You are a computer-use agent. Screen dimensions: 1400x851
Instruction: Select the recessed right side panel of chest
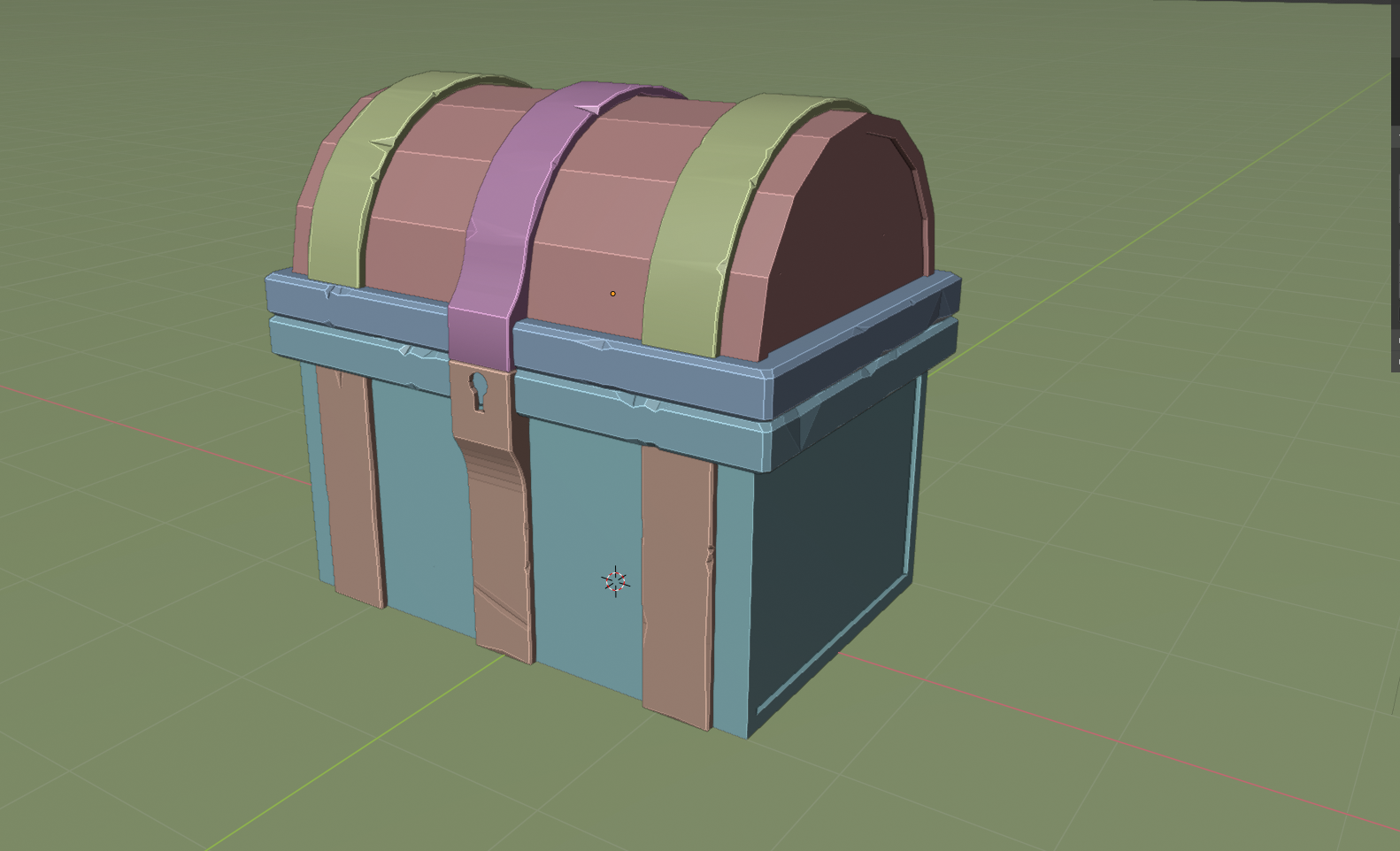tap(830, 548)
